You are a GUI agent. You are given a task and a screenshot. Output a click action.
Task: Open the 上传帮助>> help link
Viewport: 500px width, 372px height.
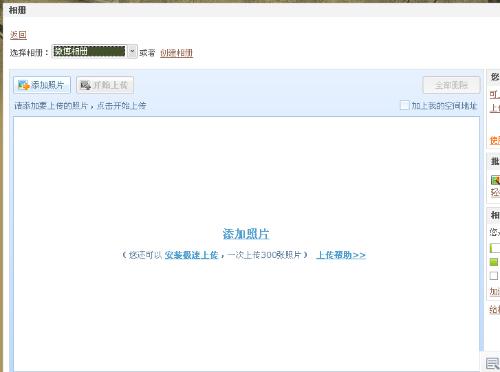pos(341,255)
